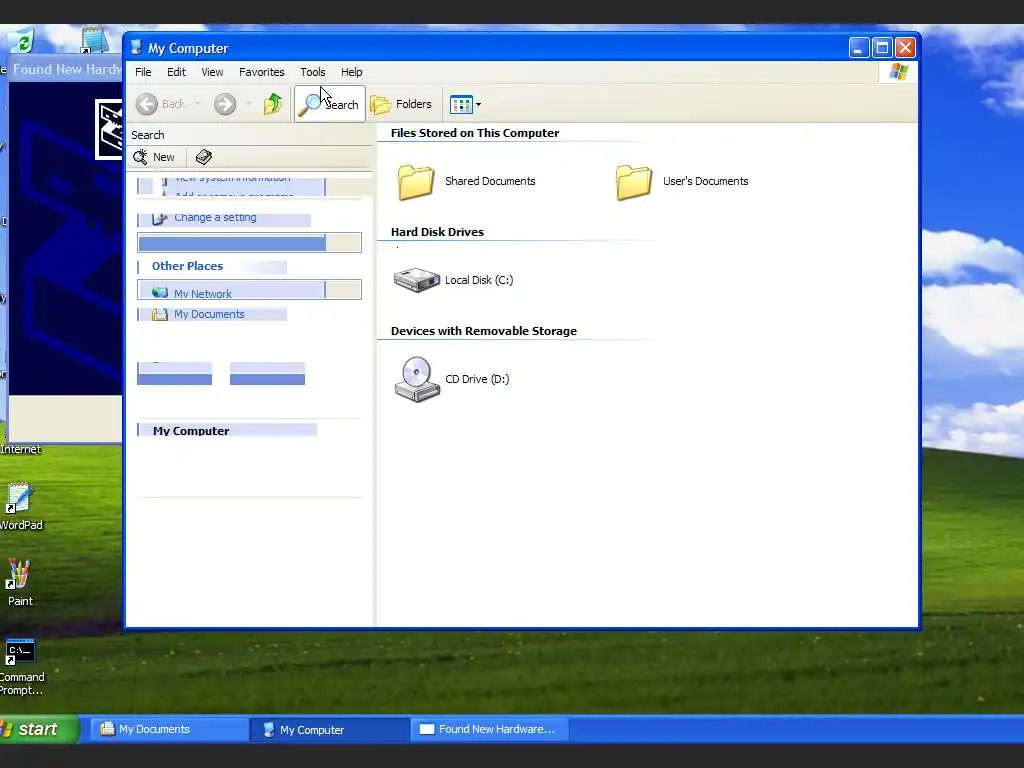Click the Start button
This screenshot has height=768, width=1024.
click(38, 729)
